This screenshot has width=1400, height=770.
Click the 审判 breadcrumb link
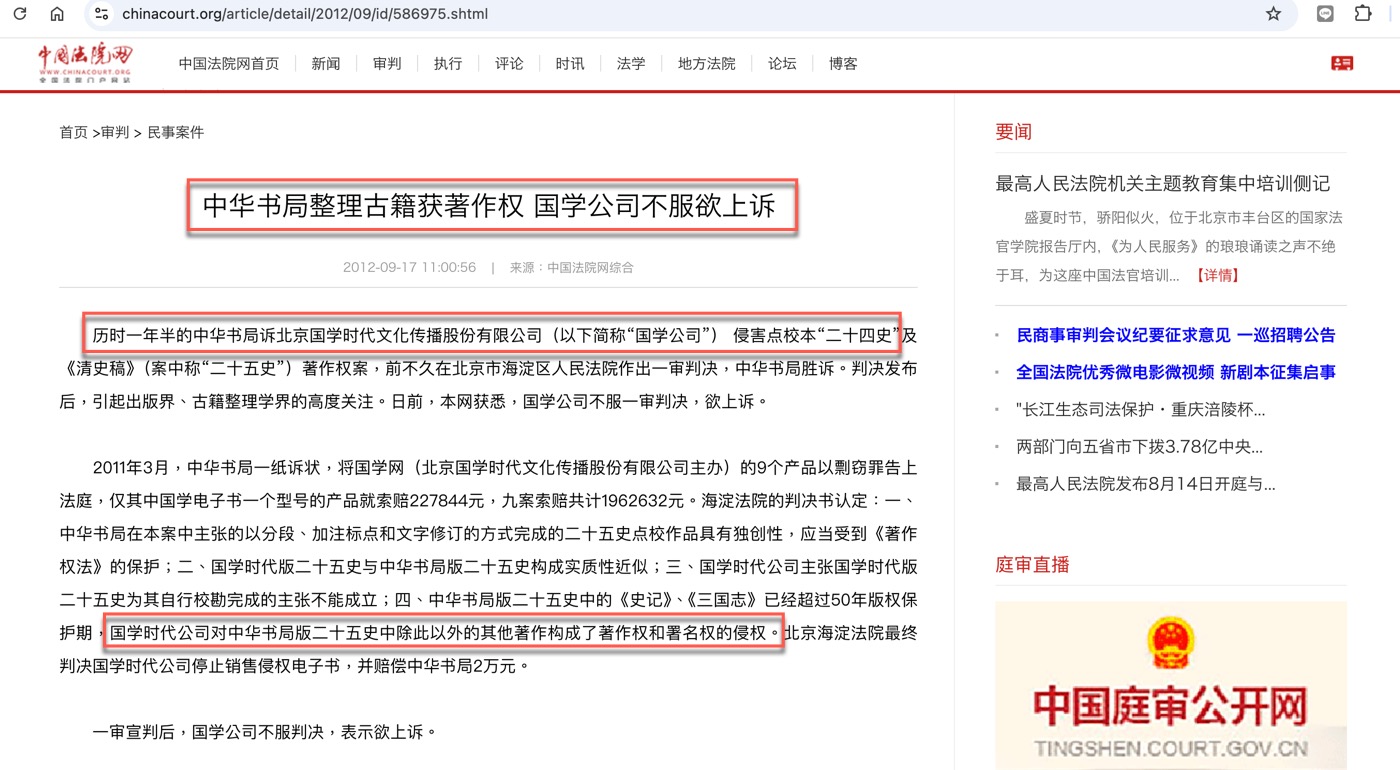point(115,132)
